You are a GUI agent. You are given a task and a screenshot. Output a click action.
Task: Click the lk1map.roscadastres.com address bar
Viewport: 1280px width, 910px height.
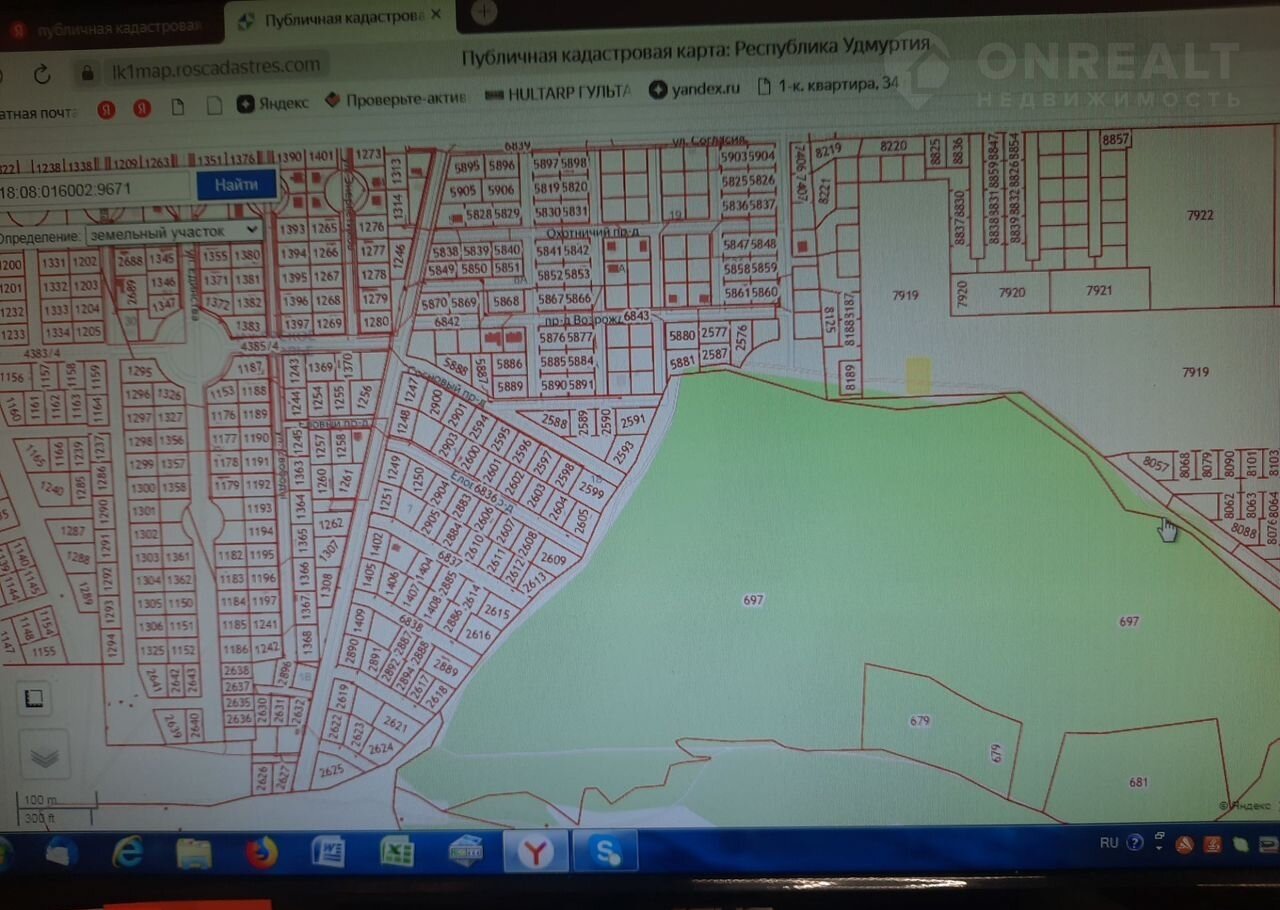pyautogui.click(x=215, y=68)
